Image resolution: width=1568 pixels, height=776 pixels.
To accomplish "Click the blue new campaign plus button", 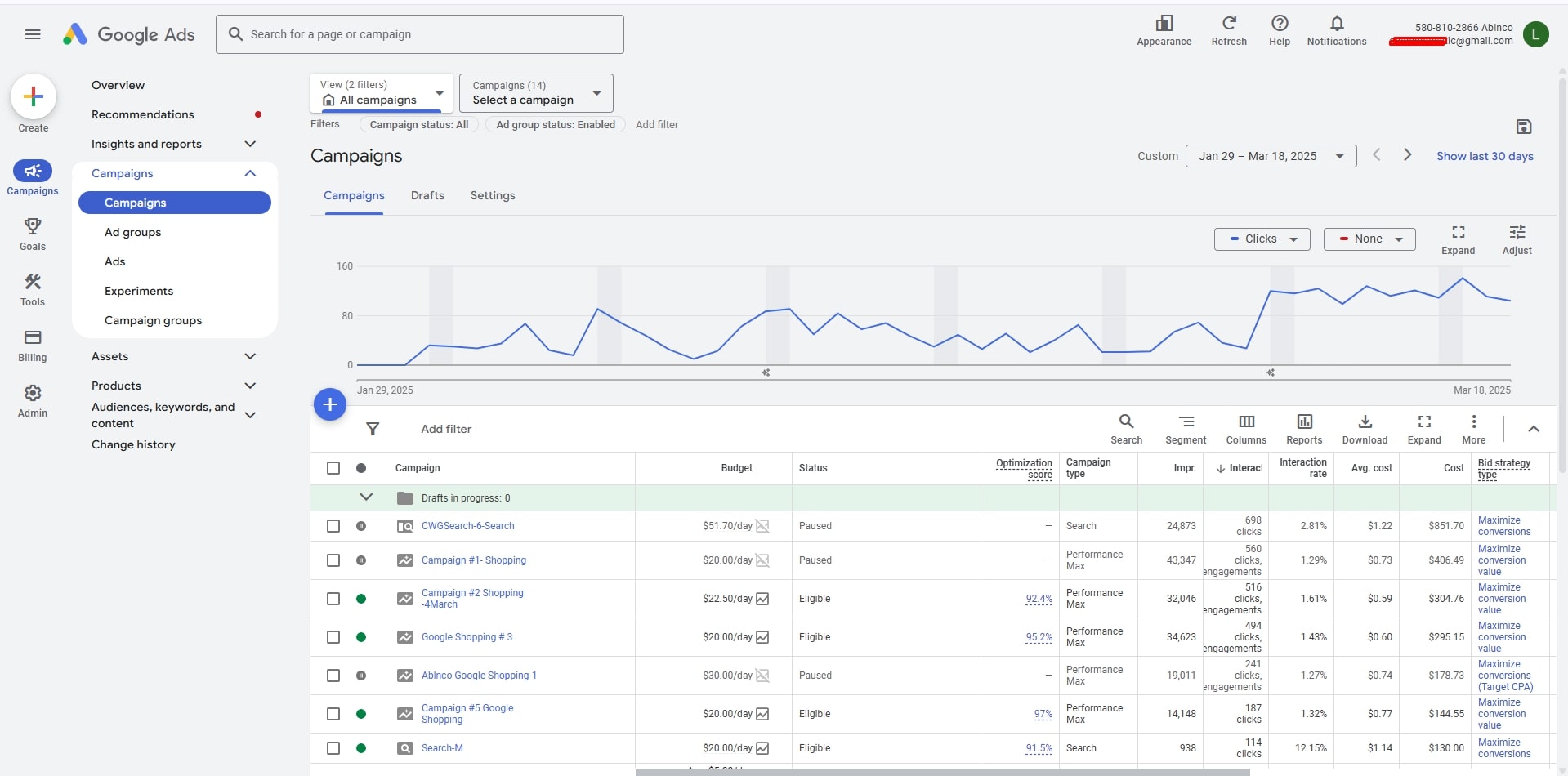I will click(330, 404).
